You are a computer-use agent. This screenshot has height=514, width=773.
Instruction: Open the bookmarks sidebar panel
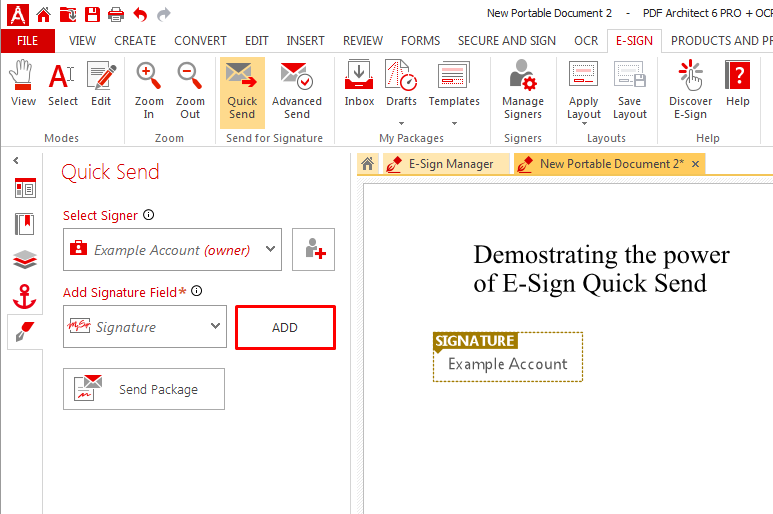coord(25,224)
